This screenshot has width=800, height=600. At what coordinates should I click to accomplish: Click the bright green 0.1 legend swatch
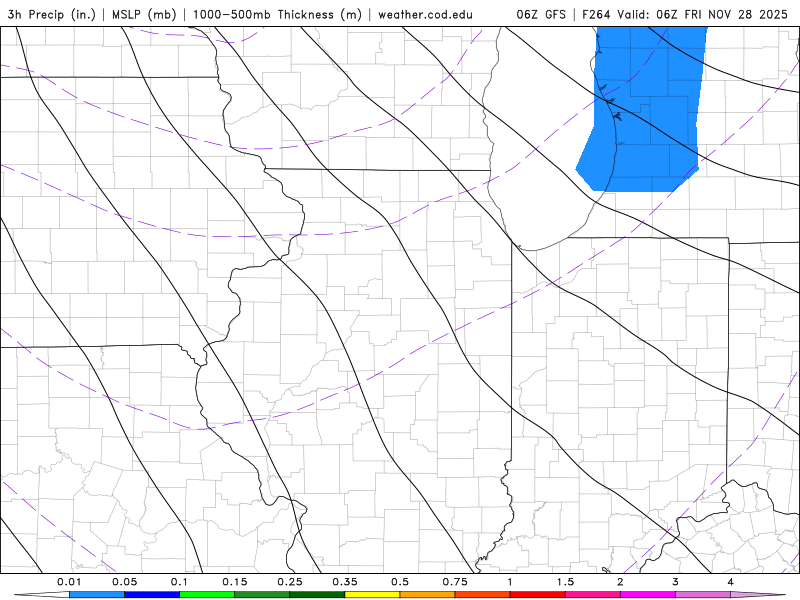click(x=207, y=595)
